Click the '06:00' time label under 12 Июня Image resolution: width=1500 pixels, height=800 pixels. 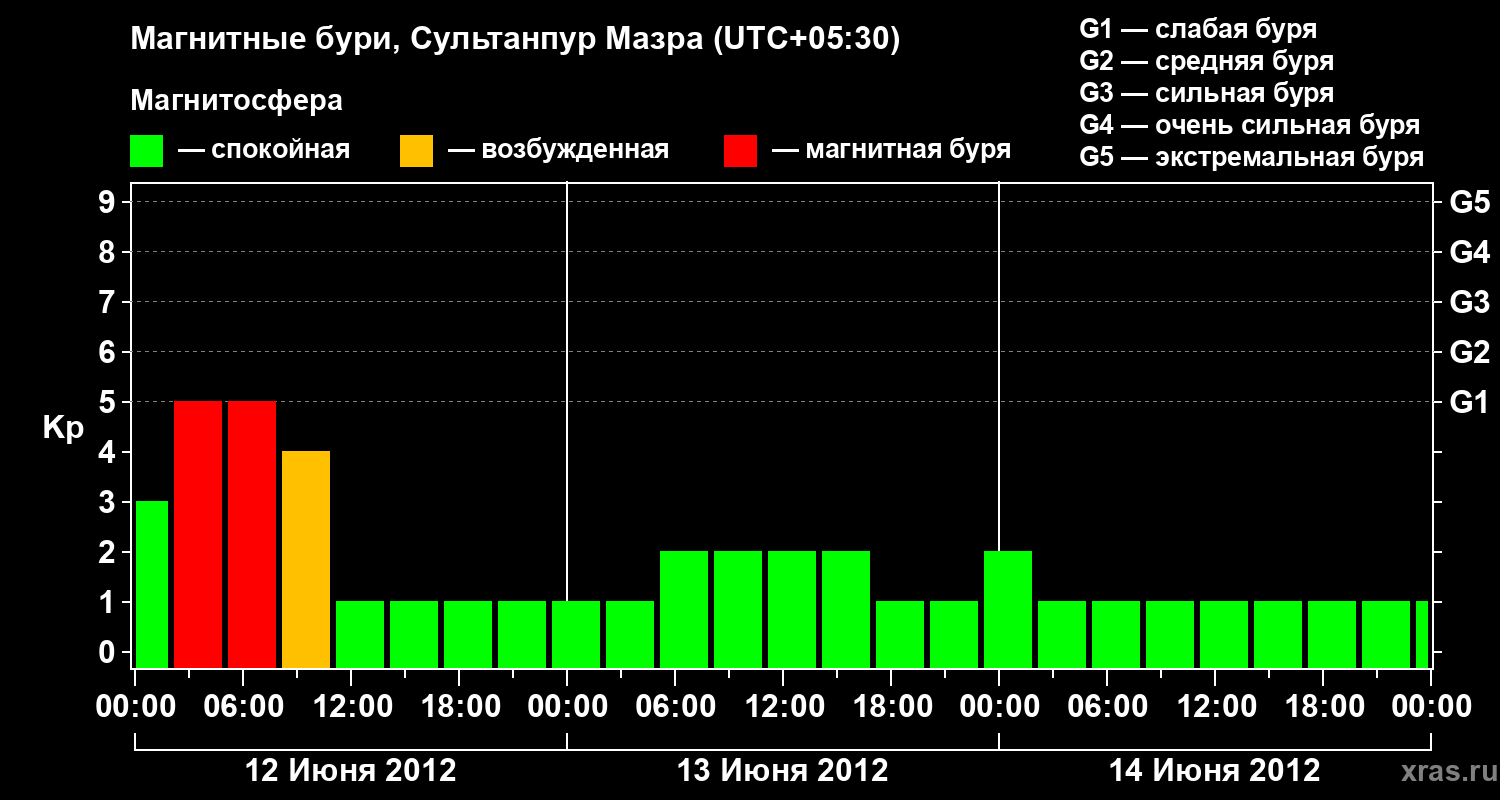(x=243, y=707)
